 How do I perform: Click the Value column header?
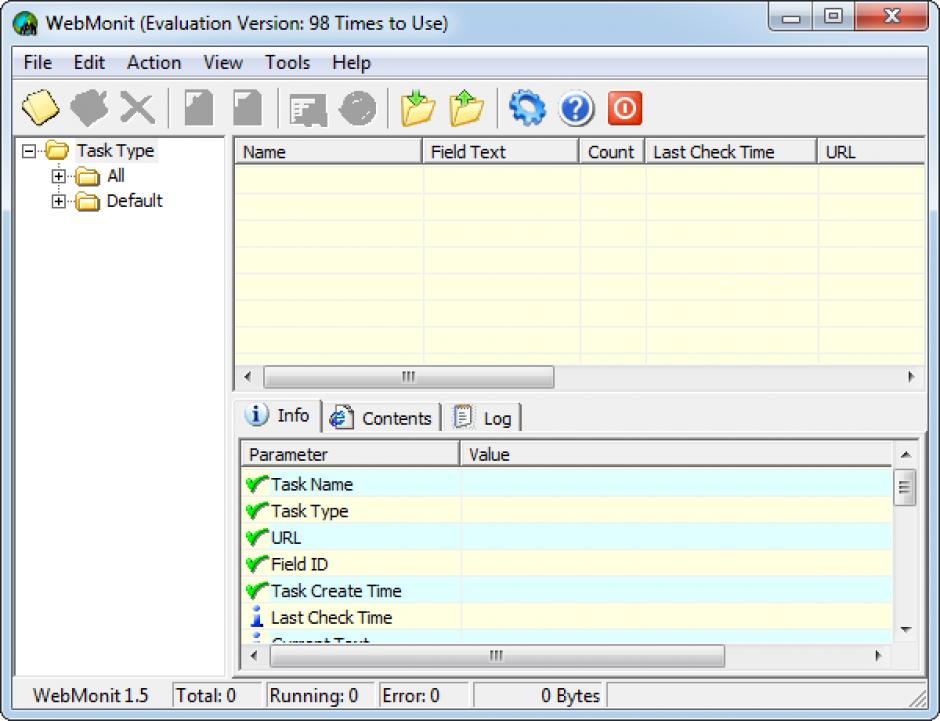676,454
